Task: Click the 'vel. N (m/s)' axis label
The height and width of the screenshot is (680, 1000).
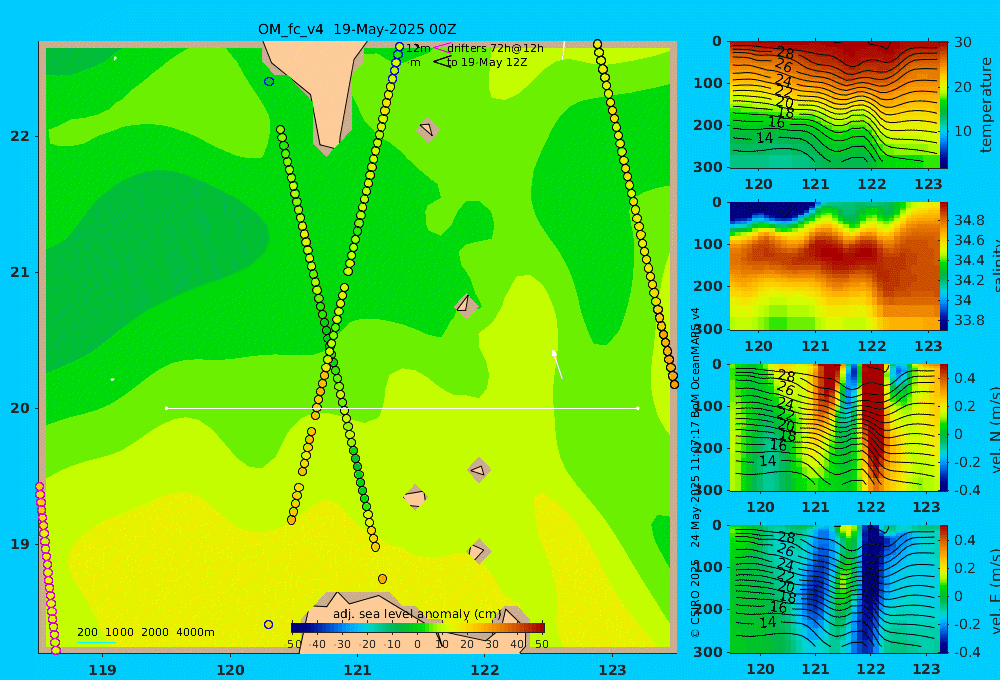Action: coord(994,429)
